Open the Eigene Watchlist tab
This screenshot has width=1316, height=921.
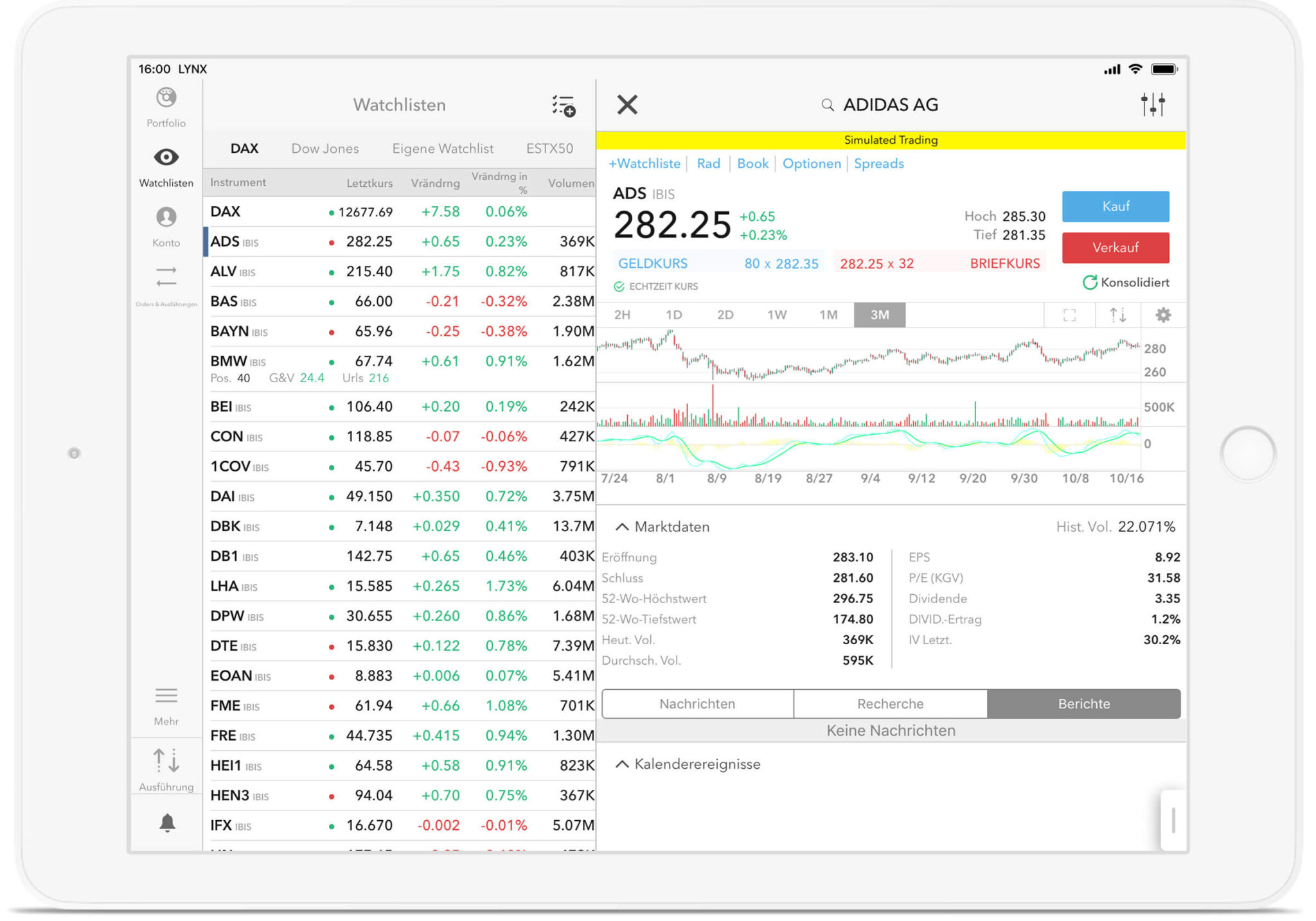pos(443,148)
